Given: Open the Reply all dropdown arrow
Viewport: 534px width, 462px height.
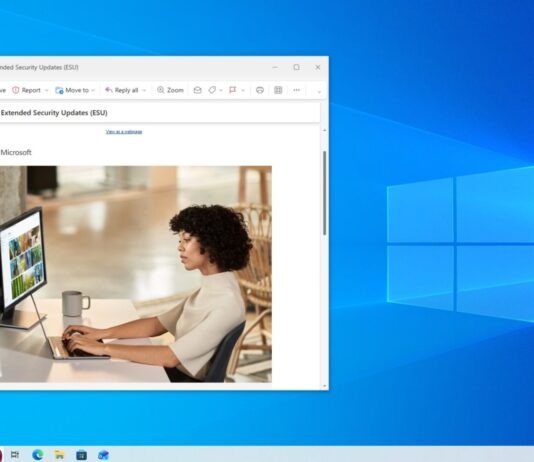Looking at the screenshot, I should click(x=144, y=90).
